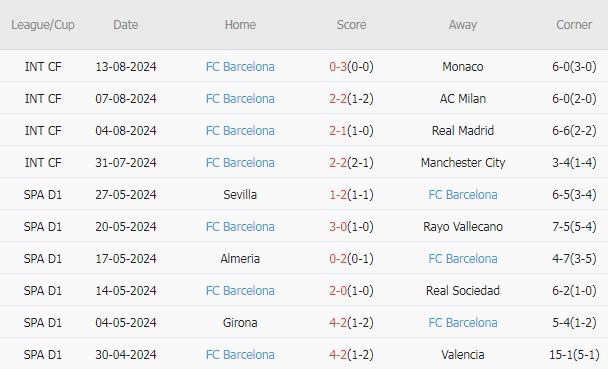Open Manchester City team entry
The image size is (608, 369).
point(463,162)
